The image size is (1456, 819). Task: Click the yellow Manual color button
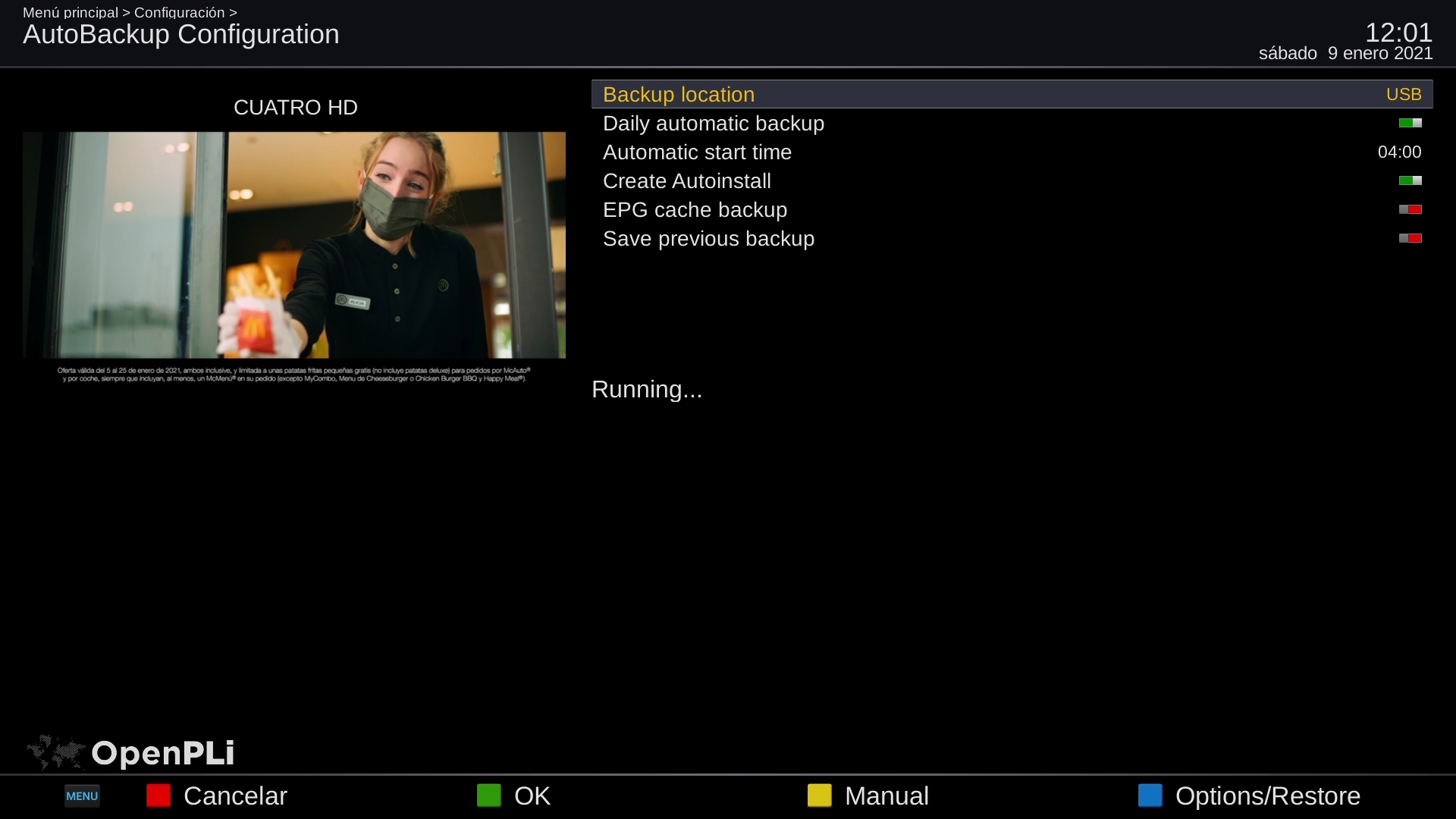[819, 795]
